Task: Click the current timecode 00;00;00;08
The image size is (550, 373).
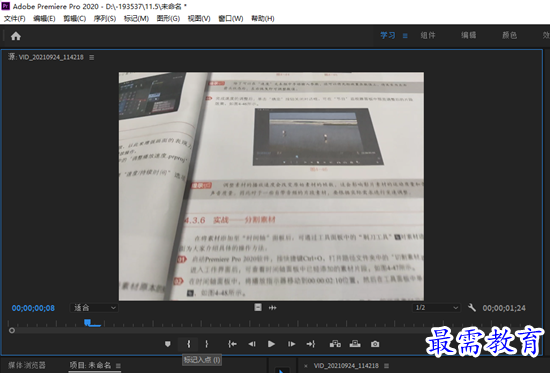Action: pos(33,308)
